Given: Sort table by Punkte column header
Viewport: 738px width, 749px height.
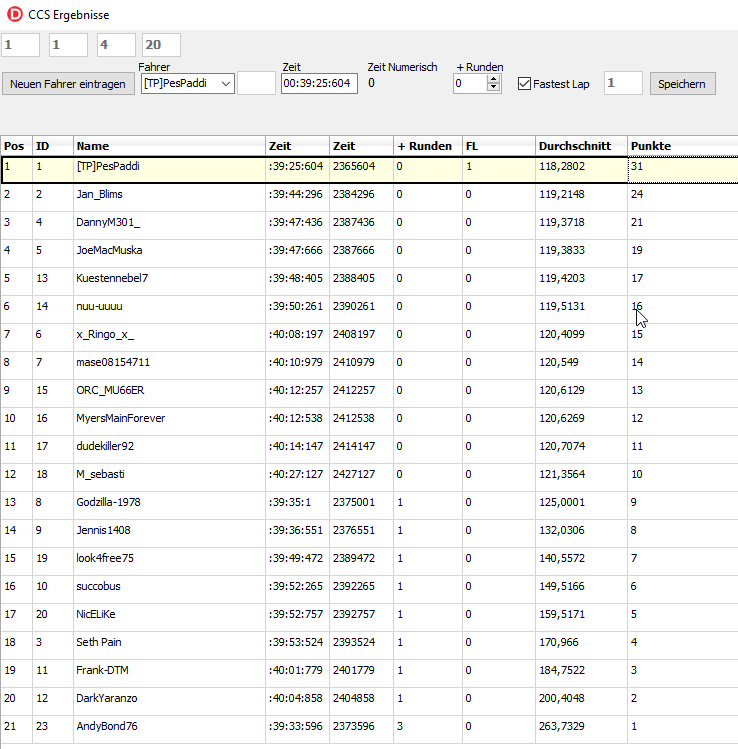Looking at the screenshot, I should 680,146.
